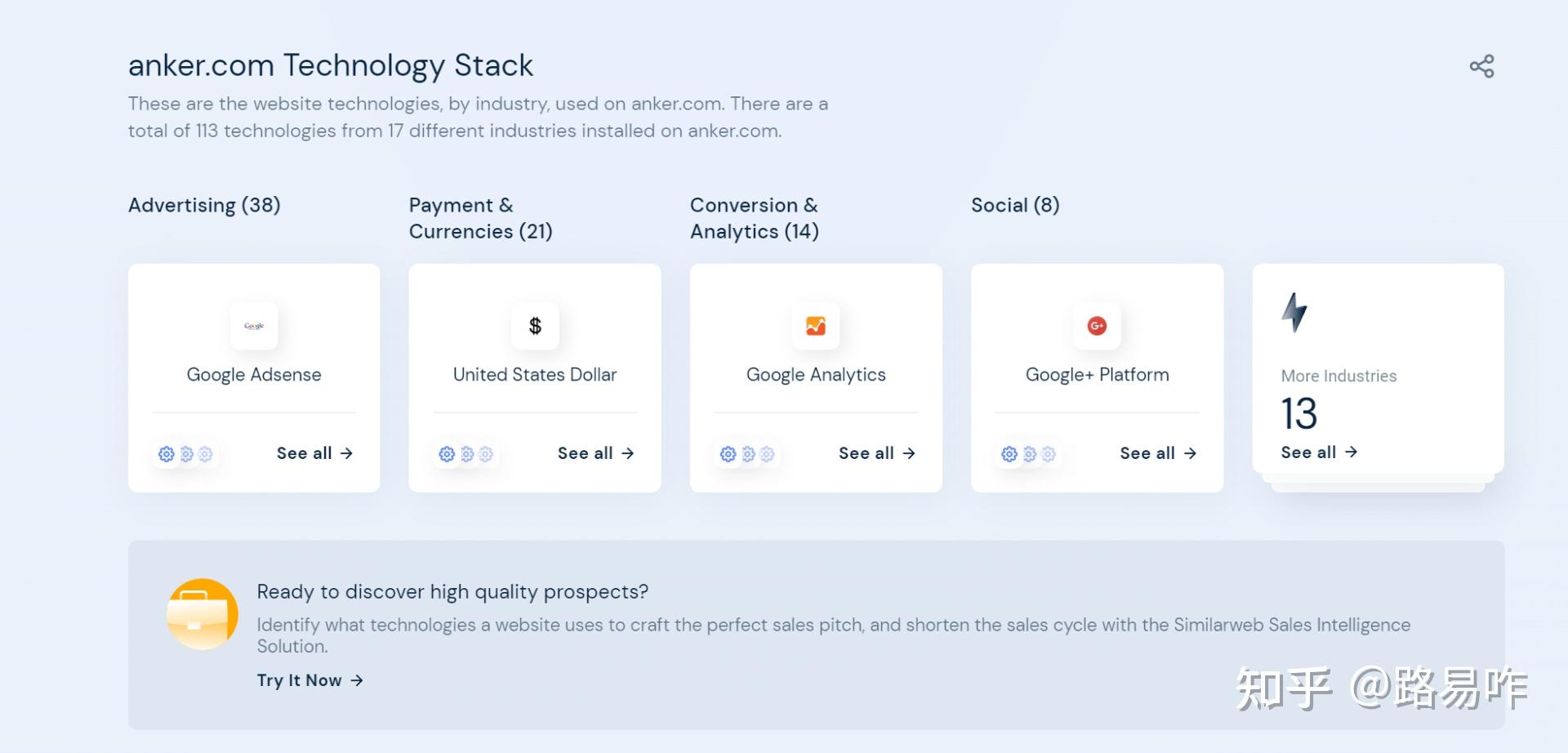Image resolution: width=1568 pixels, height=753 pixels.
Task: Click the gear icon under Google Analytics
Action: [x=728, y=454]
